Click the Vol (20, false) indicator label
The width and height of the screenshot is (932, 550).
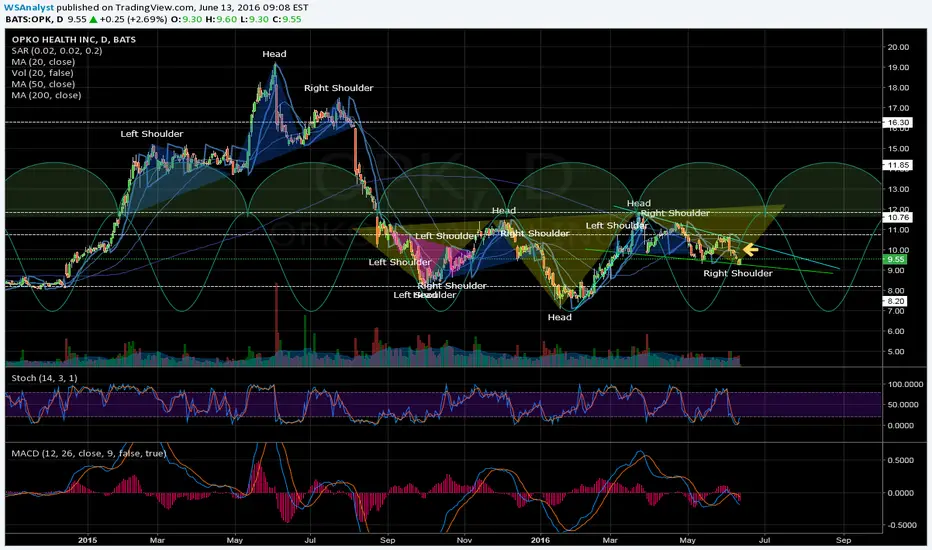point(43,73)
